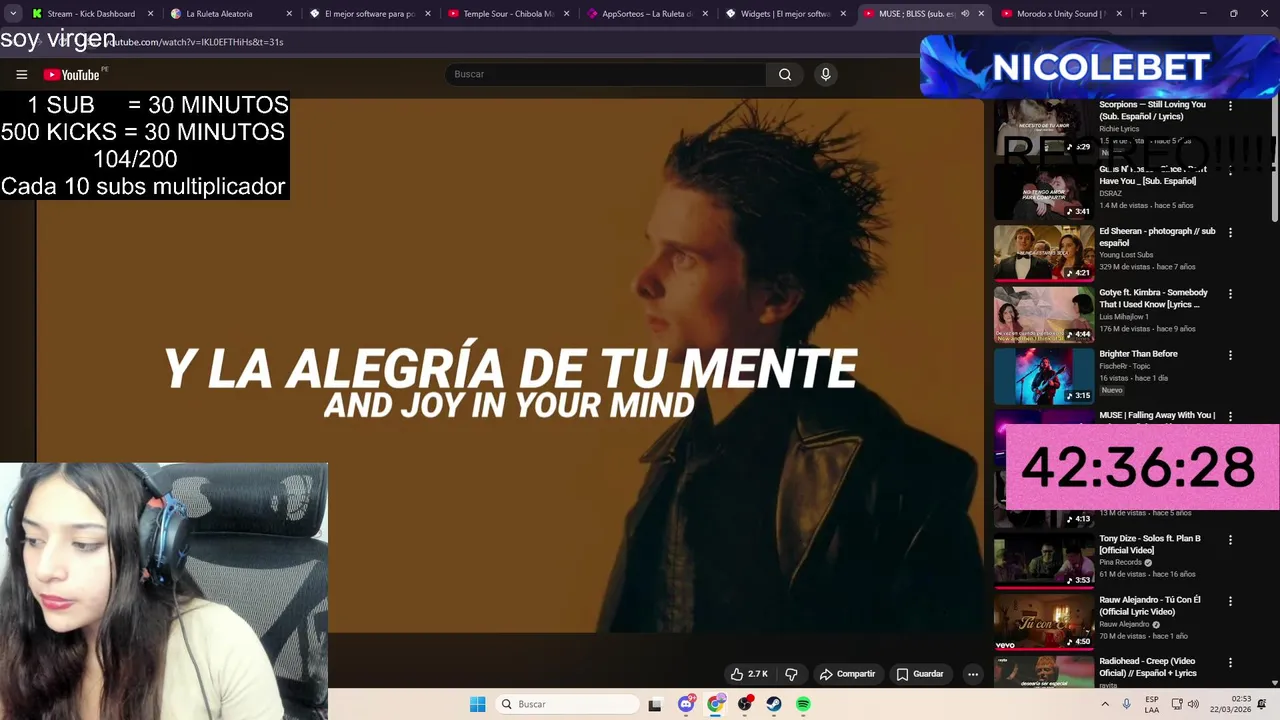Open Ed Sheeran photograph sub español video

pyautogui.click(x=1157, y=237)
